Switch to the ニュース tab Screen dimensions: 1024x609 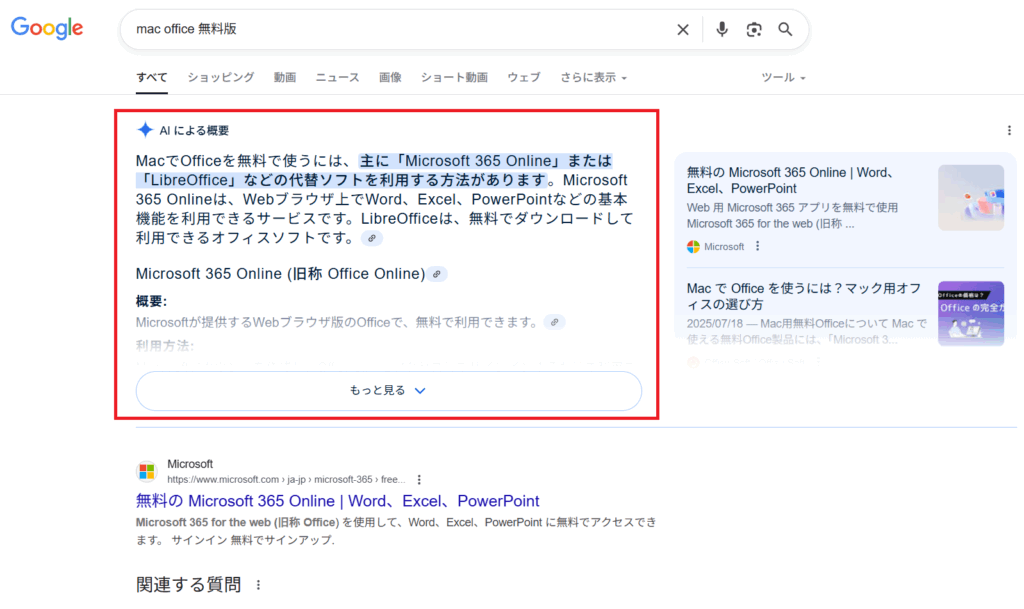[x=337, y=77]
